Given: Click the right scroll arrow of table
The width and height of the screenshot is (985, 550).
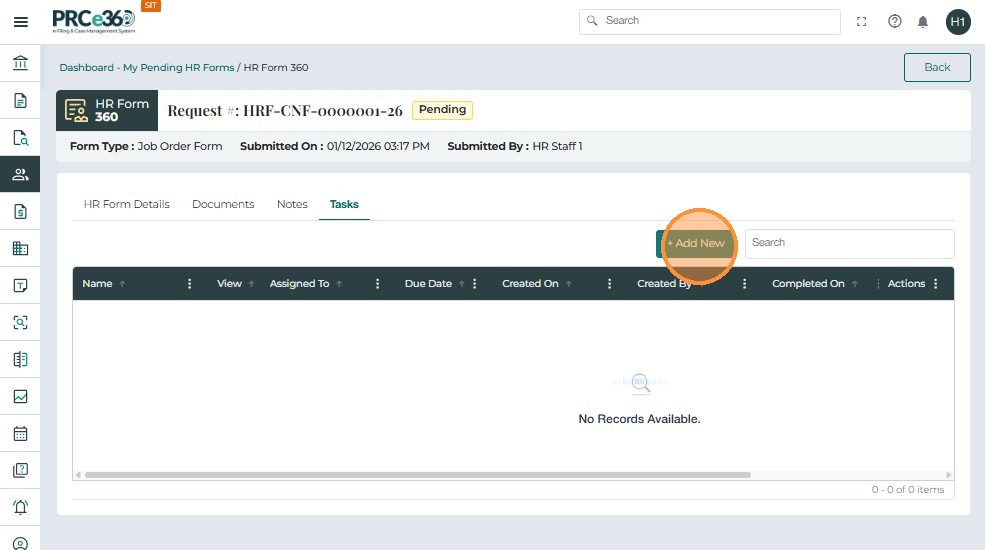Looking at the screenshot, I should (949, 475).
